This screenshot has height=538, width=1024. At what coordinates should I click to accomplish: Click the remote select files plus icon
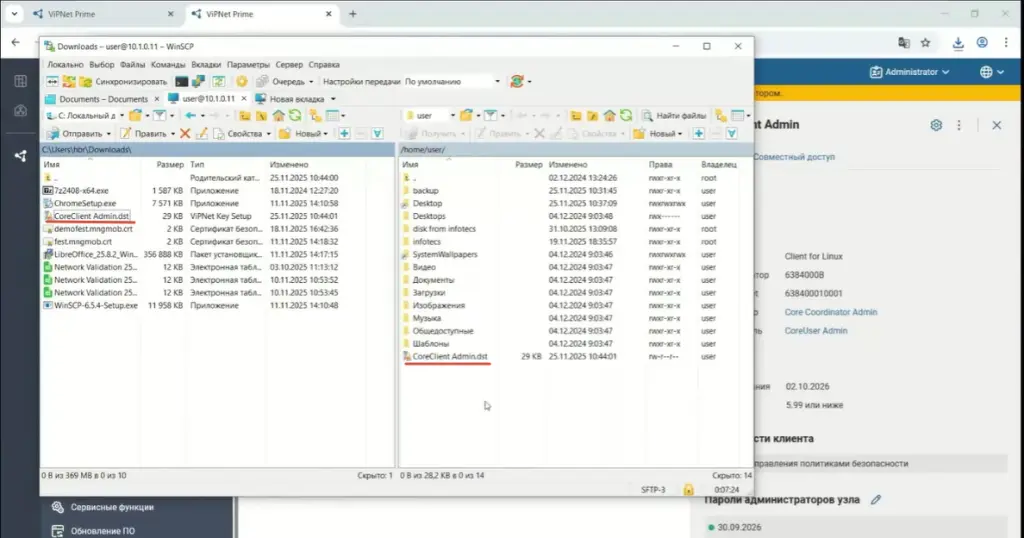pos(698,133)
